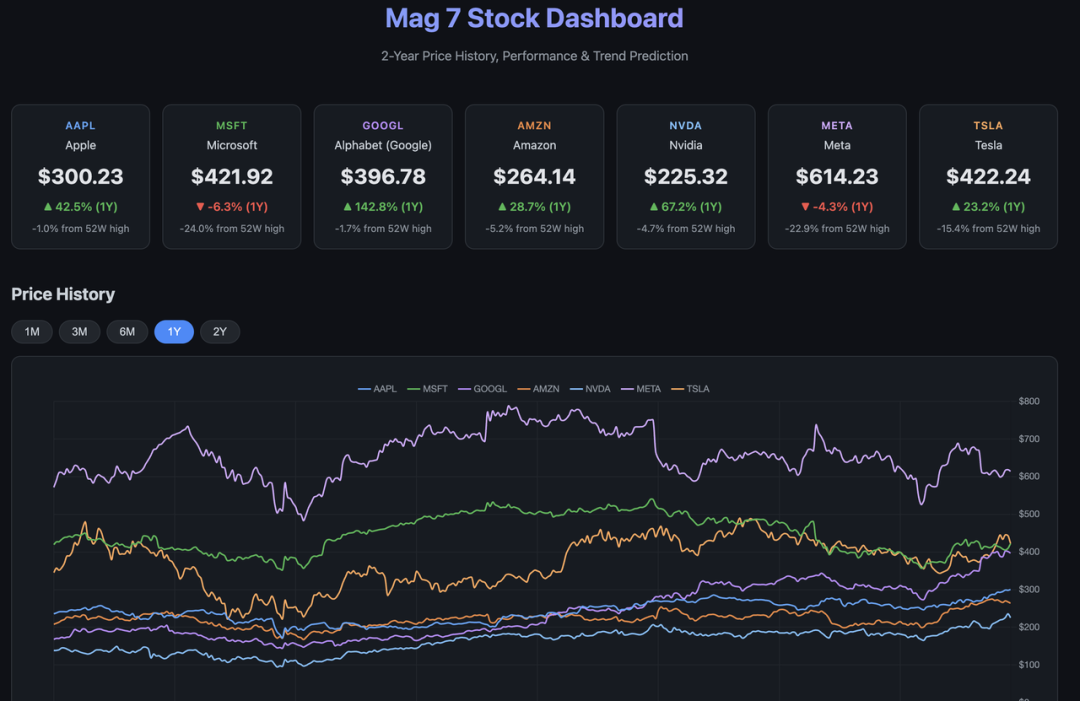Viewport: 1080px width, 701px height.
Task: Click the -6.3% (1Y) change on Microsoft
Action: click(231, 207)
